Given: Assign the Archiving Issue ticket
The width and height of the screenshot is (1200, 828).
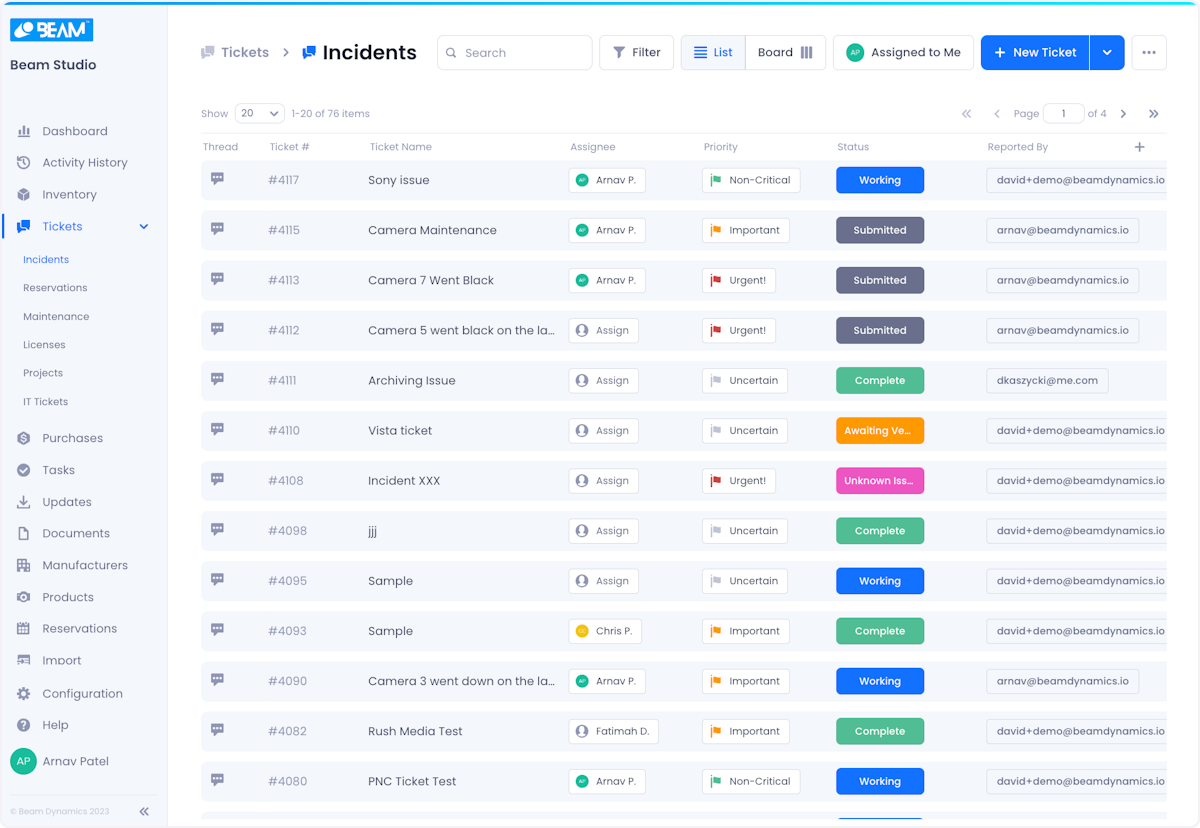Looking at the screenshot, I should coord(603,380).
